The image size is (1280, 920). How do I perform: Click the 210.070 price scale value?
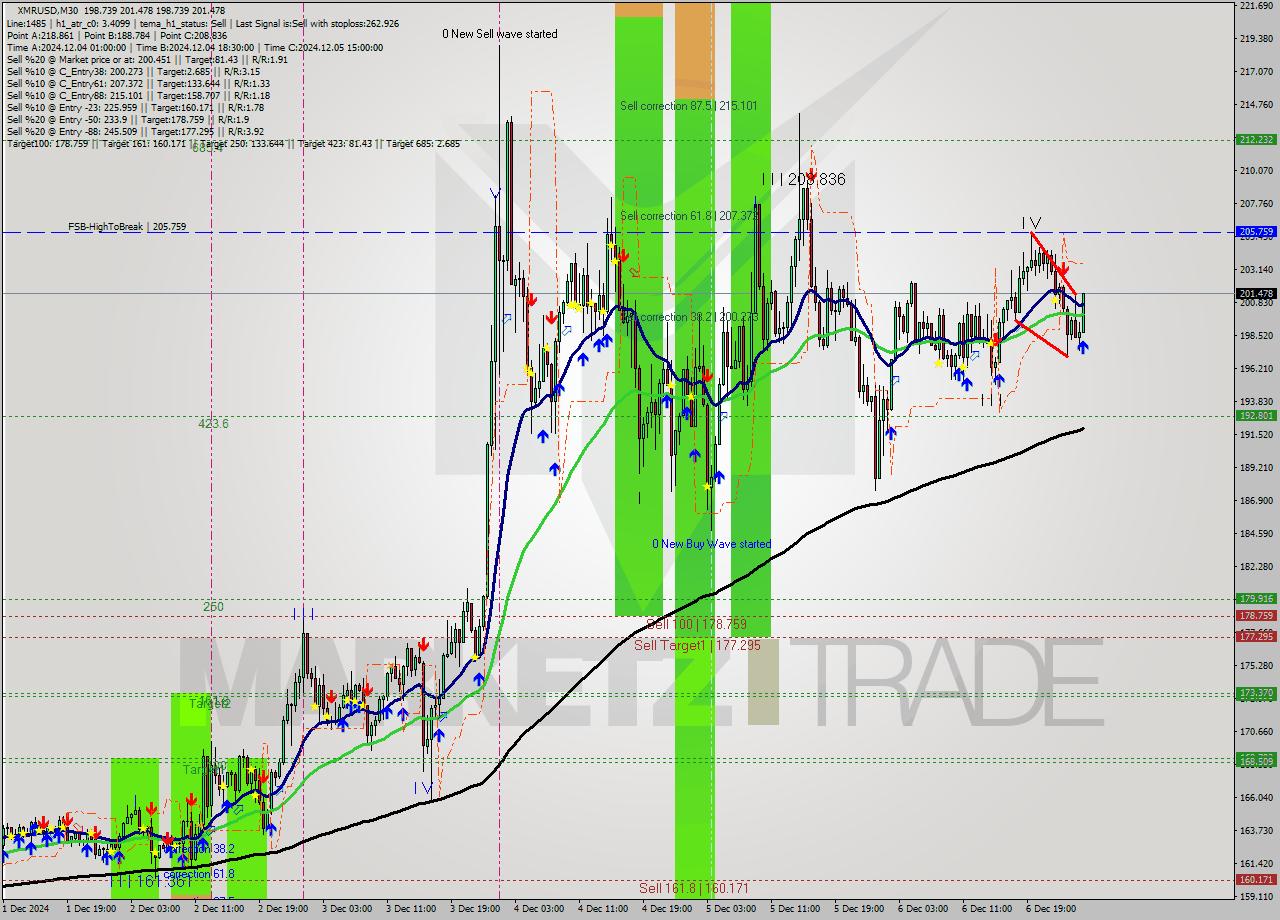click(x=1255, y=171)
